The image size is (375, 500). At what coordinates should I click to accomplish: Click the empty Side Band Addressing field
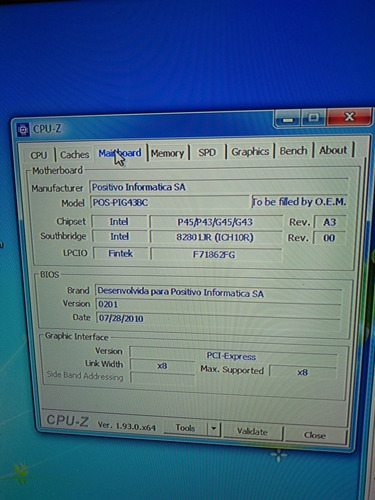[163, 378]
